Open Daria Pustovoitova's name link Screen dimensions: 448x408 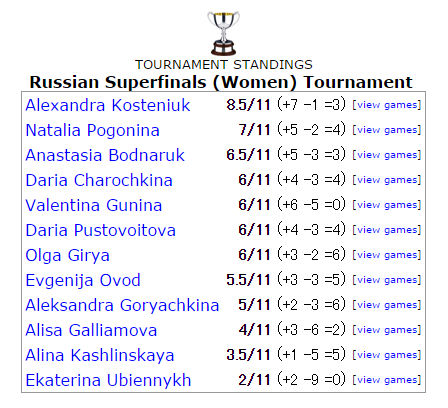tap(100, 230)
